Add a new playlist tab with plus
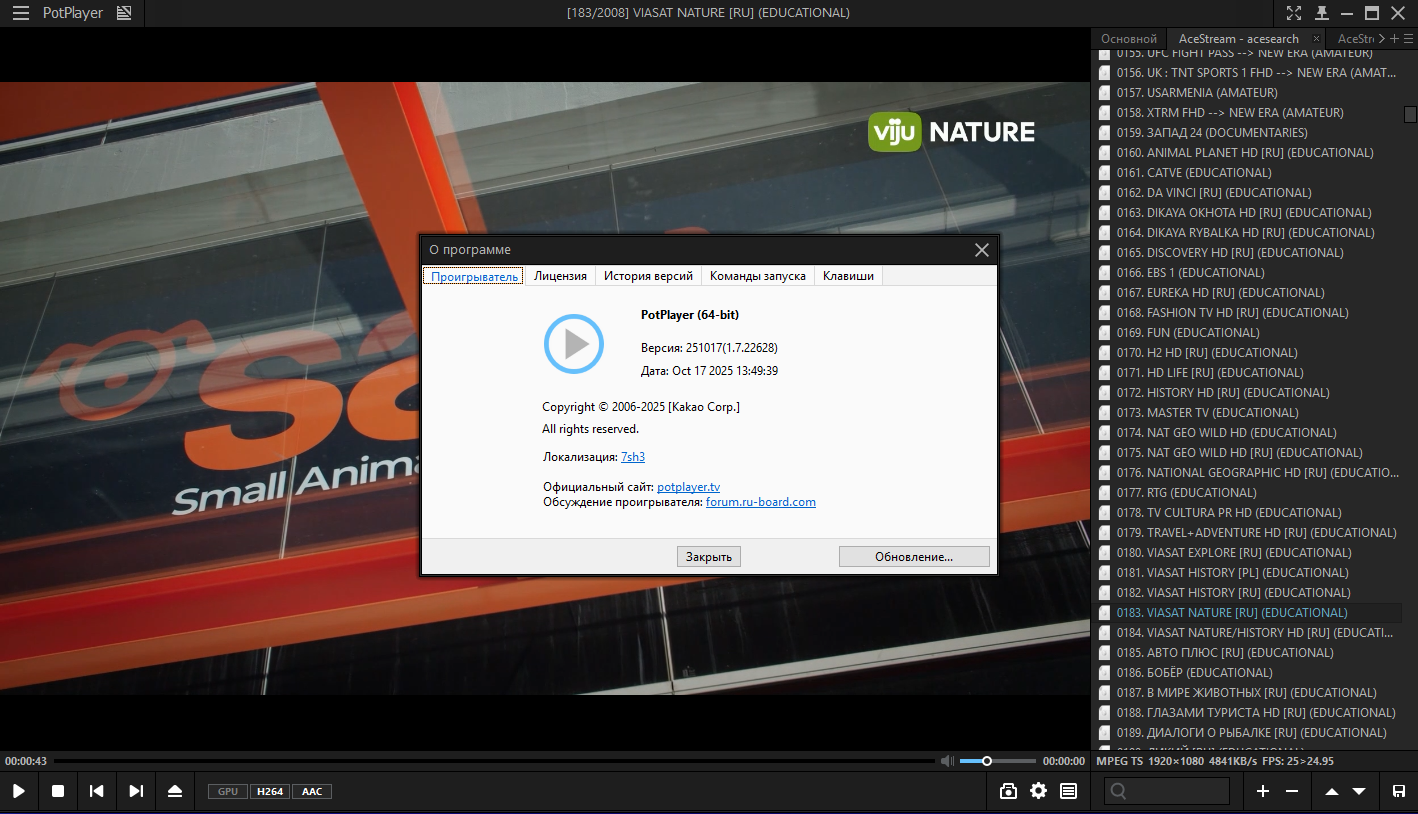This screenshot has width=1418, height=814. pos(1395,39)
